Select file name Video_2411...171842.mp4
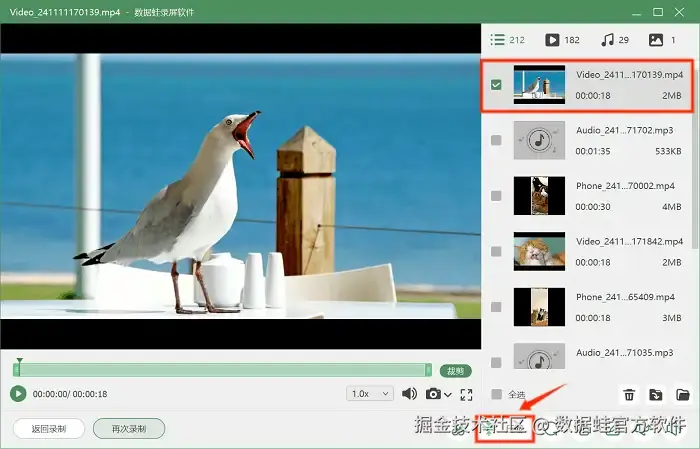The image size is (700, 449). coord(629,241)
